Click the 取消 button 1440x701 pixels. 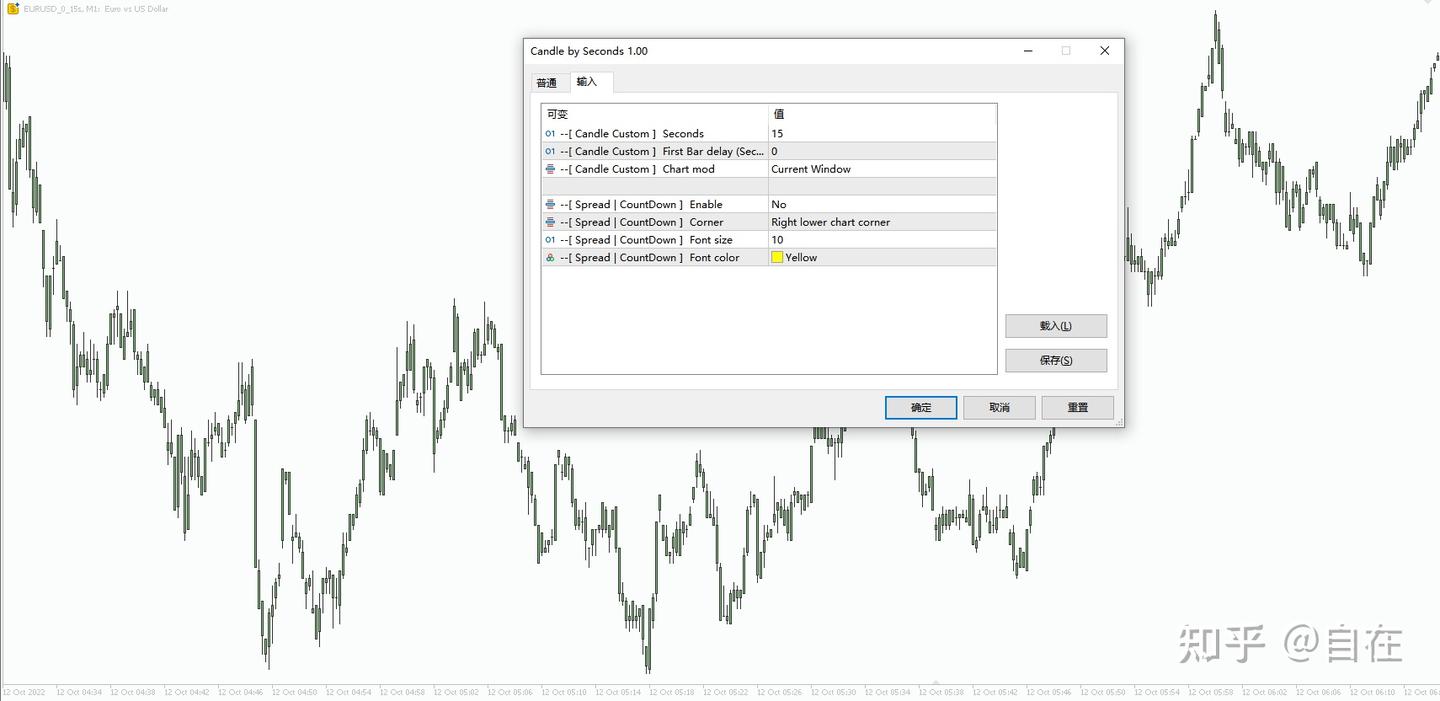pyautogui.click(x=999, y=407)
